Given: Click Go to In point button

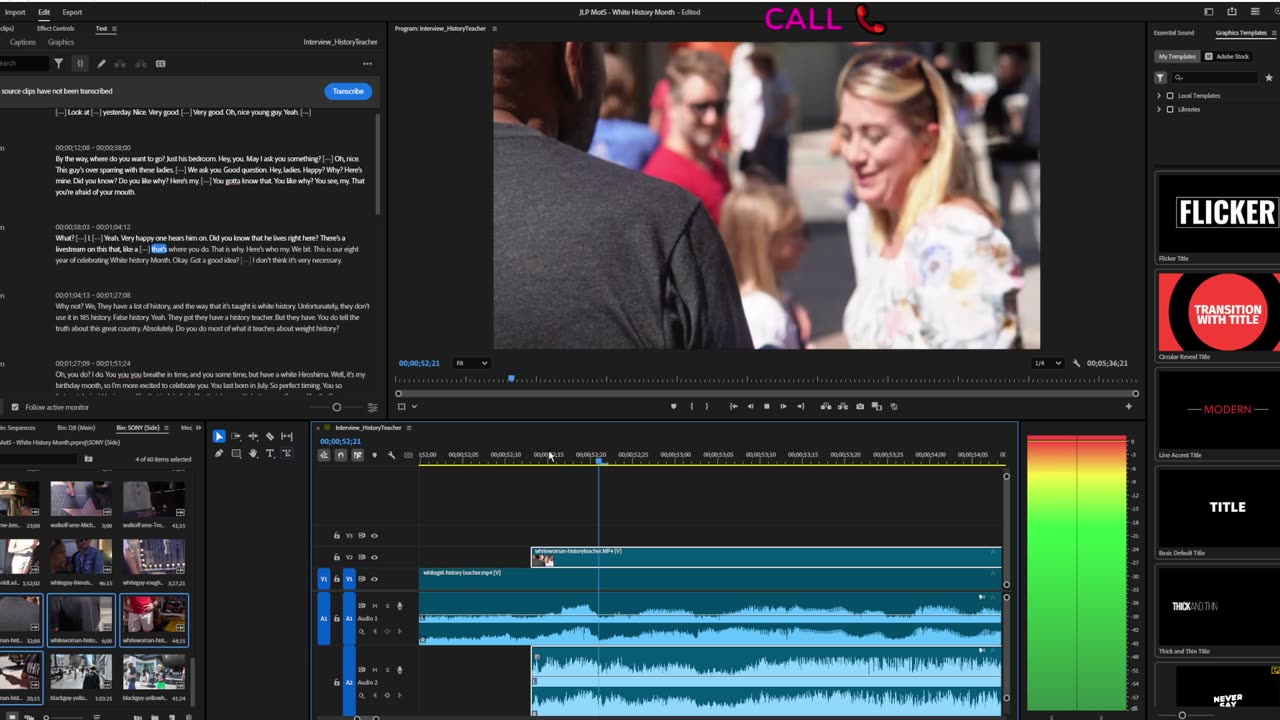Looking at the screenshot, I should (734, 406).
